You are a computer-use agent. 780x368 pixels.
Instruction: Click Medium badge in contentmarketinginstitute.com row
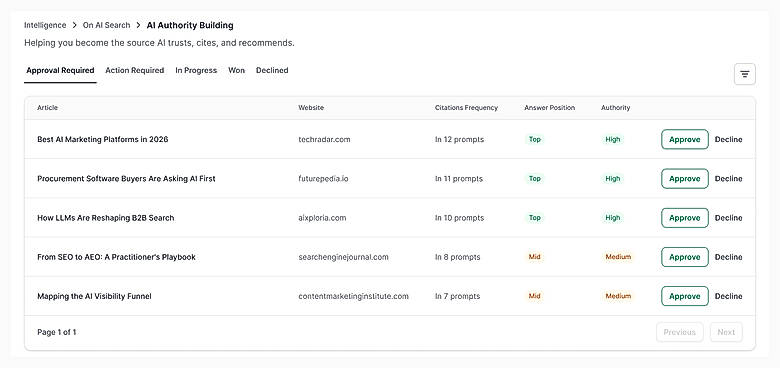coord(618,296)
